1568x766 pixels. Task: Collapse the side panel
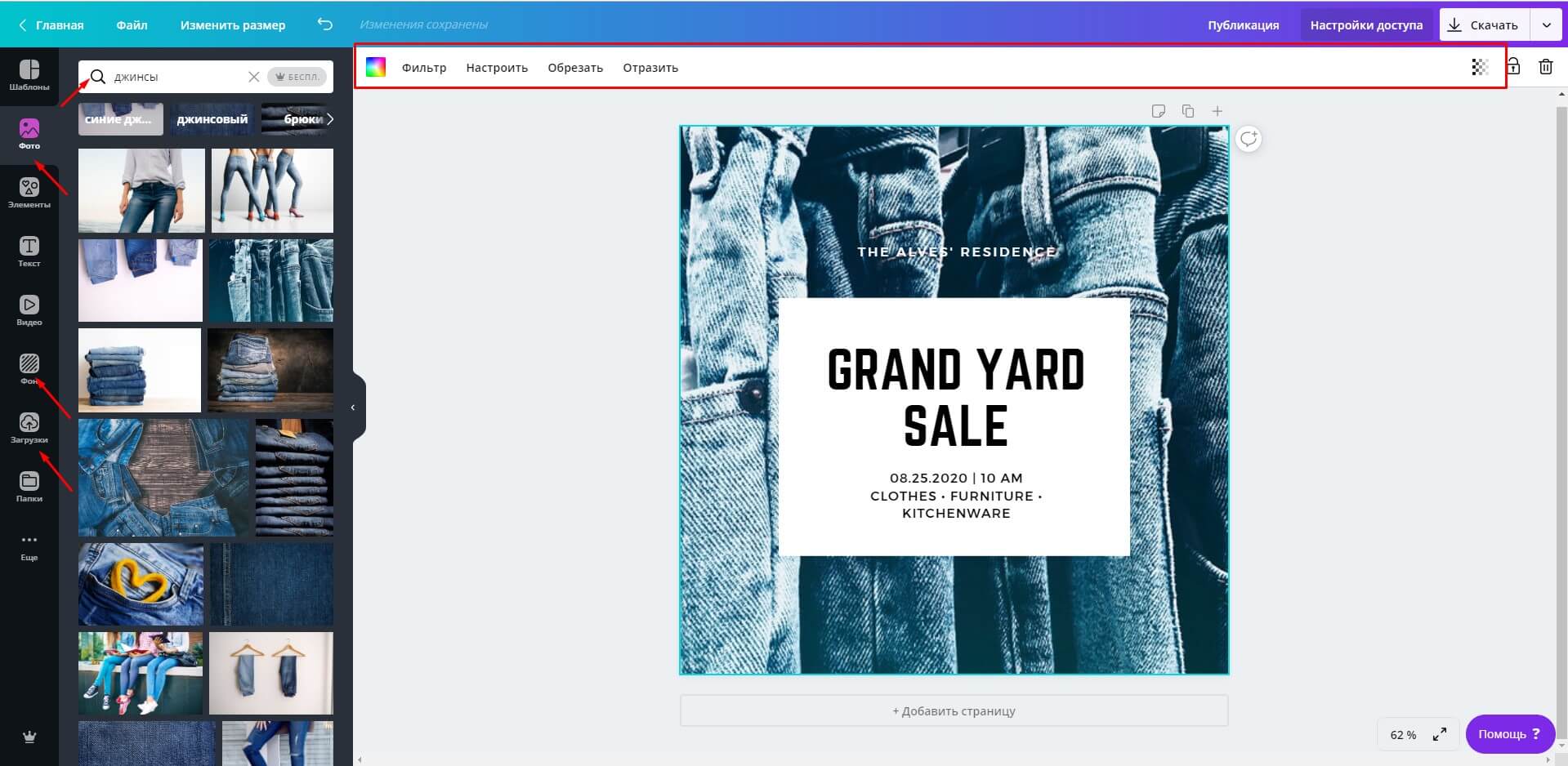pos(354,407)
